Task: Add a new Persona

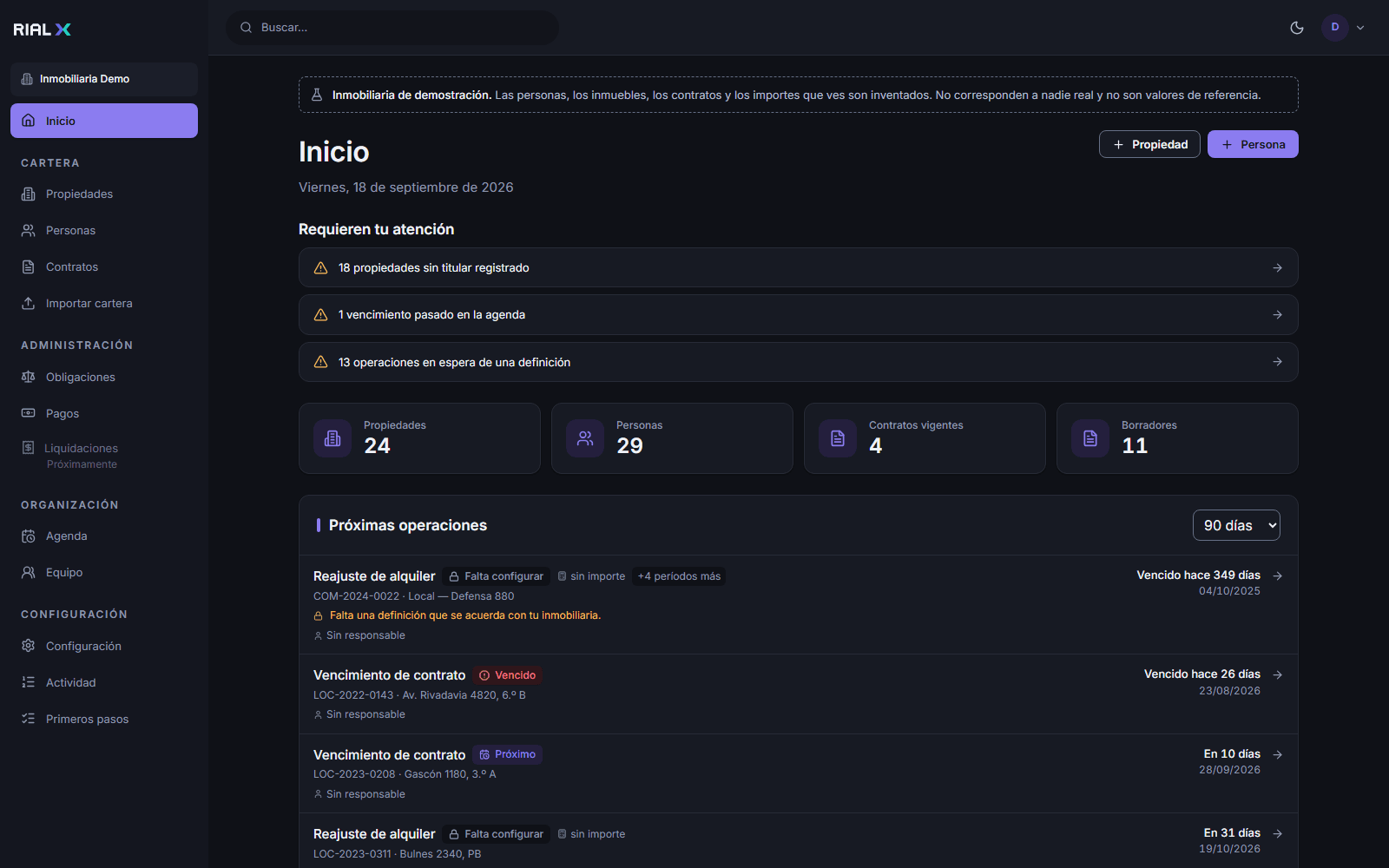Action: (1253, 144)
